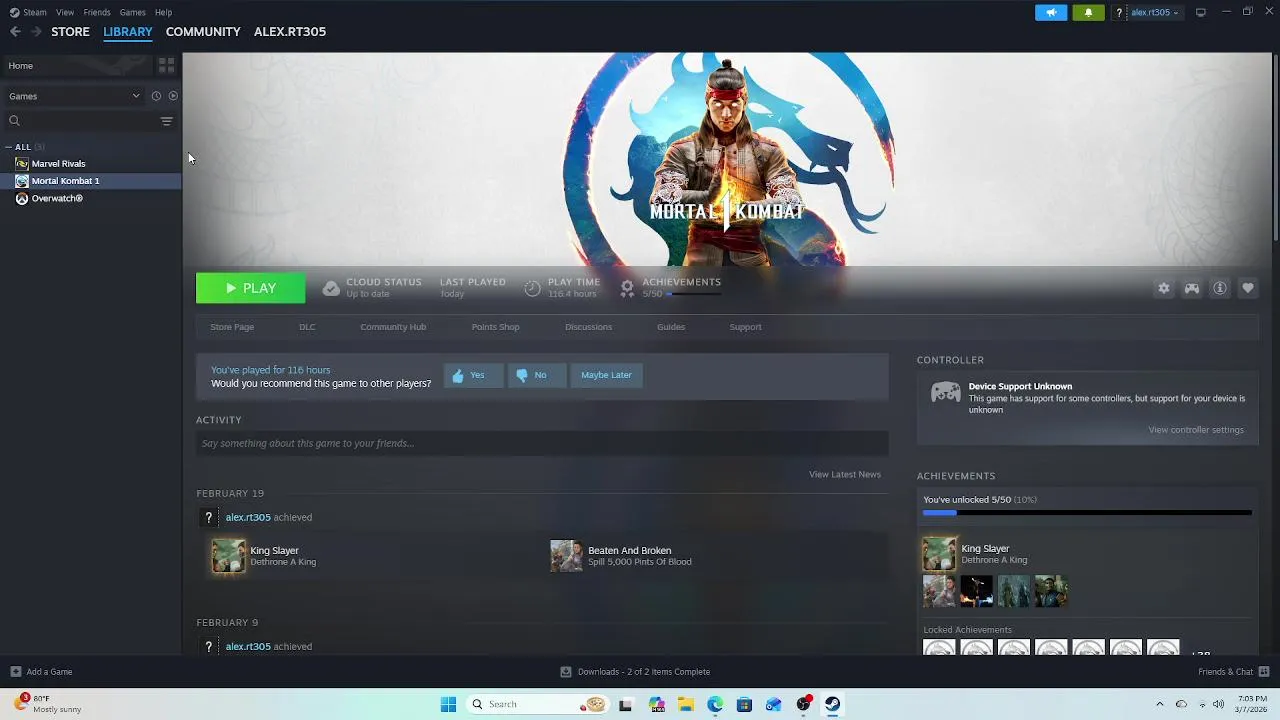The width and height of the screenshot is (1280, 720).
Task: Select Overwatch in the library list
Action: (x=90, y=198)
